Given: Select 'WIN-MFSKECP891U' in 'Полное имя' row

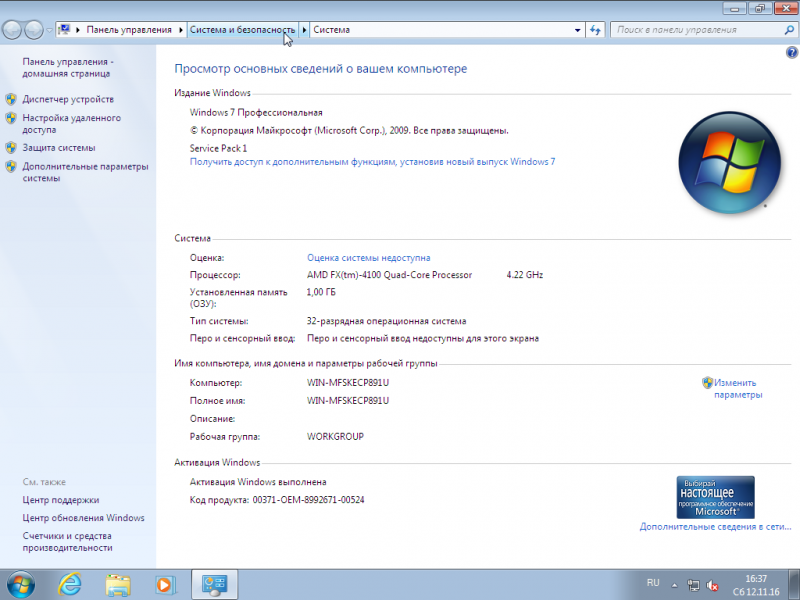Looking at the screenshot, I should coord(348,401).
